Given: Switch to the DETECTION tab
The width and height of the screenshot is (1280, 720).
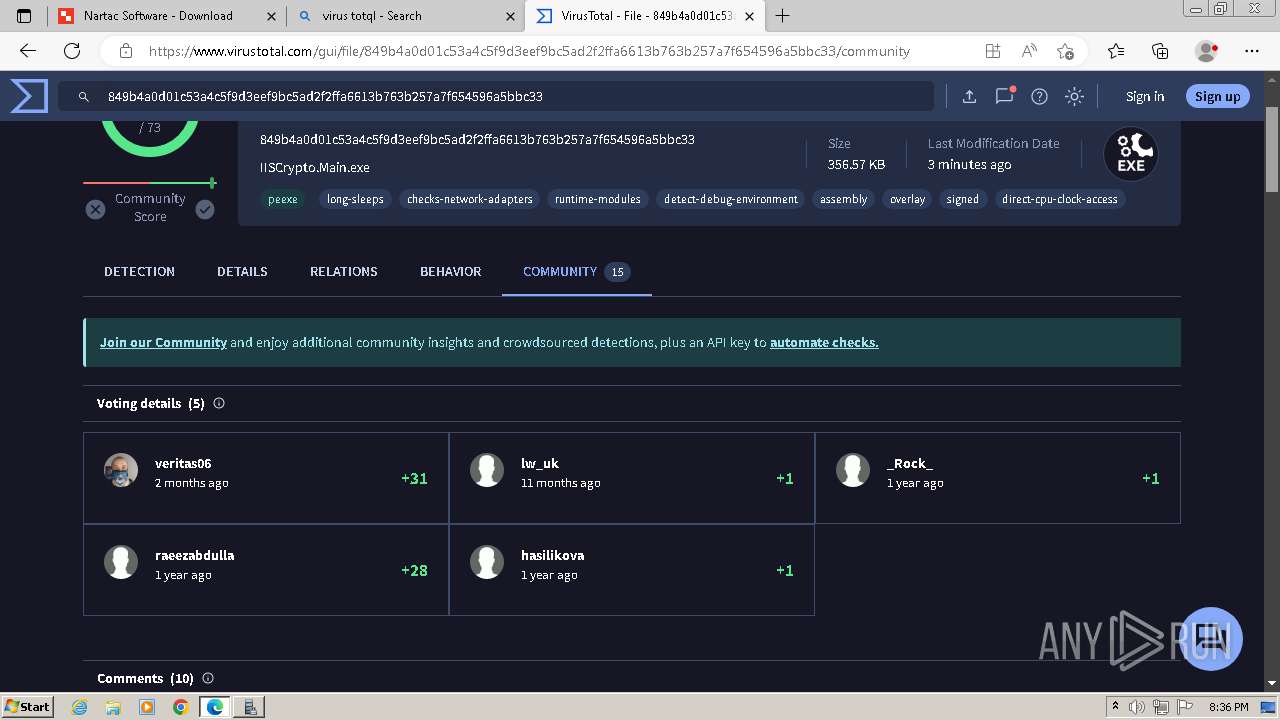Looking at the screenshot, I should 139,271.
